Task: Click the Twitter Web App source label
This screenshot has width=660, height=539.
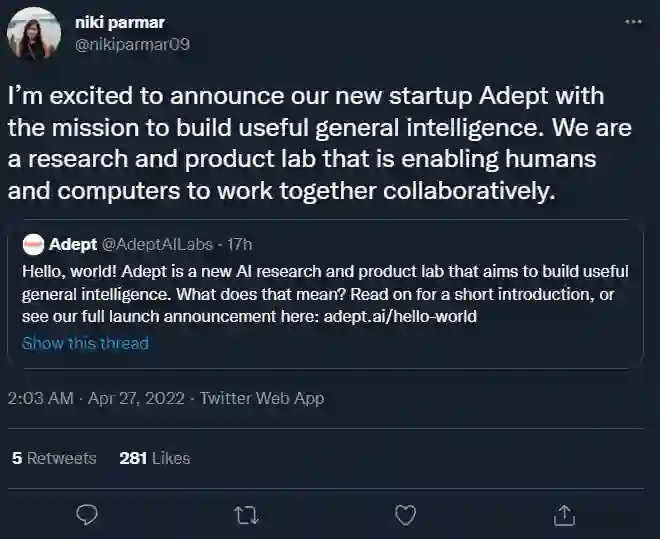Action: (262, 397)
